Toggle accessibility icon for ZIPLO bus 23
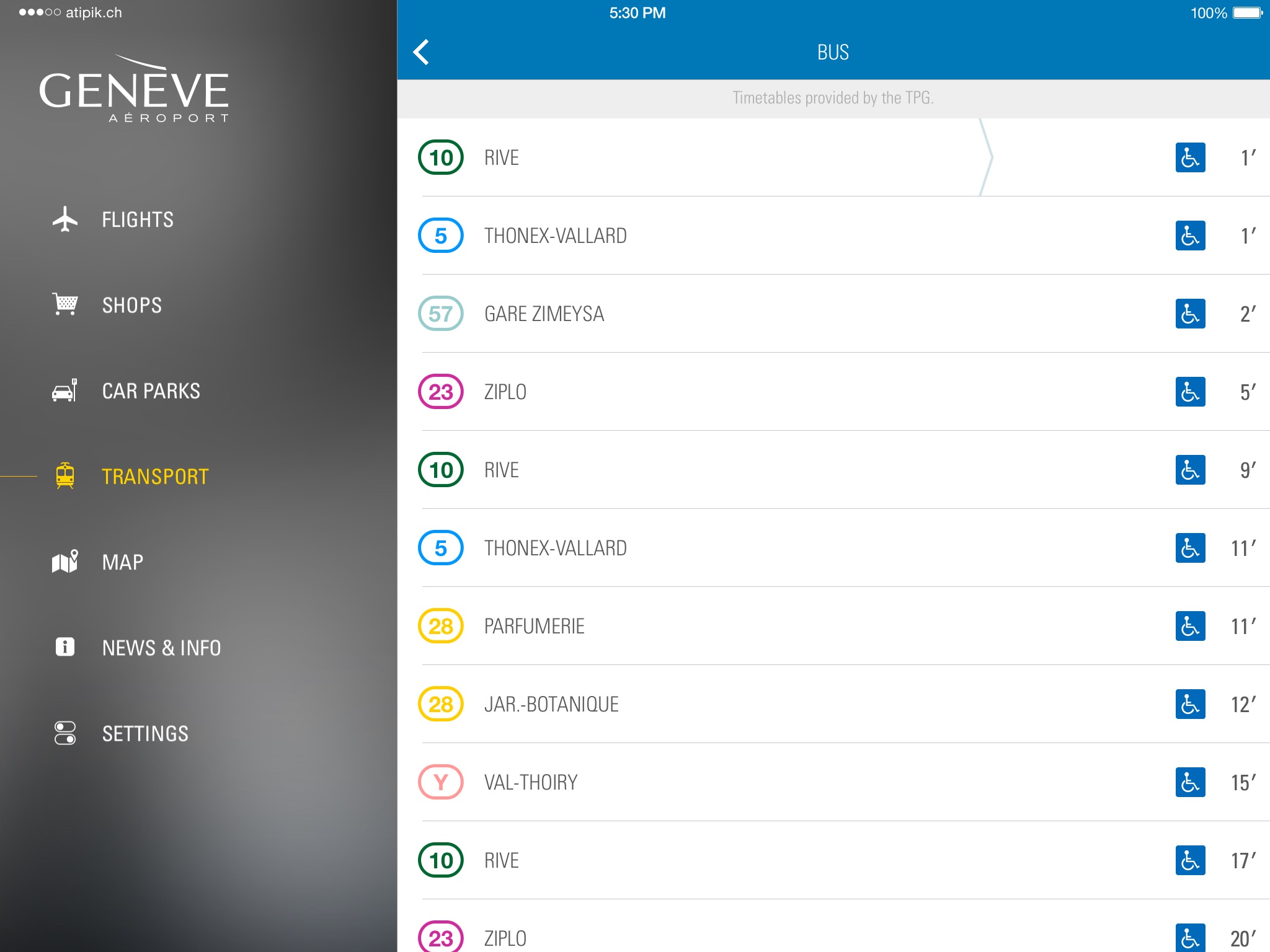Screen dimensions: 1270x952 coord(1191,390)
